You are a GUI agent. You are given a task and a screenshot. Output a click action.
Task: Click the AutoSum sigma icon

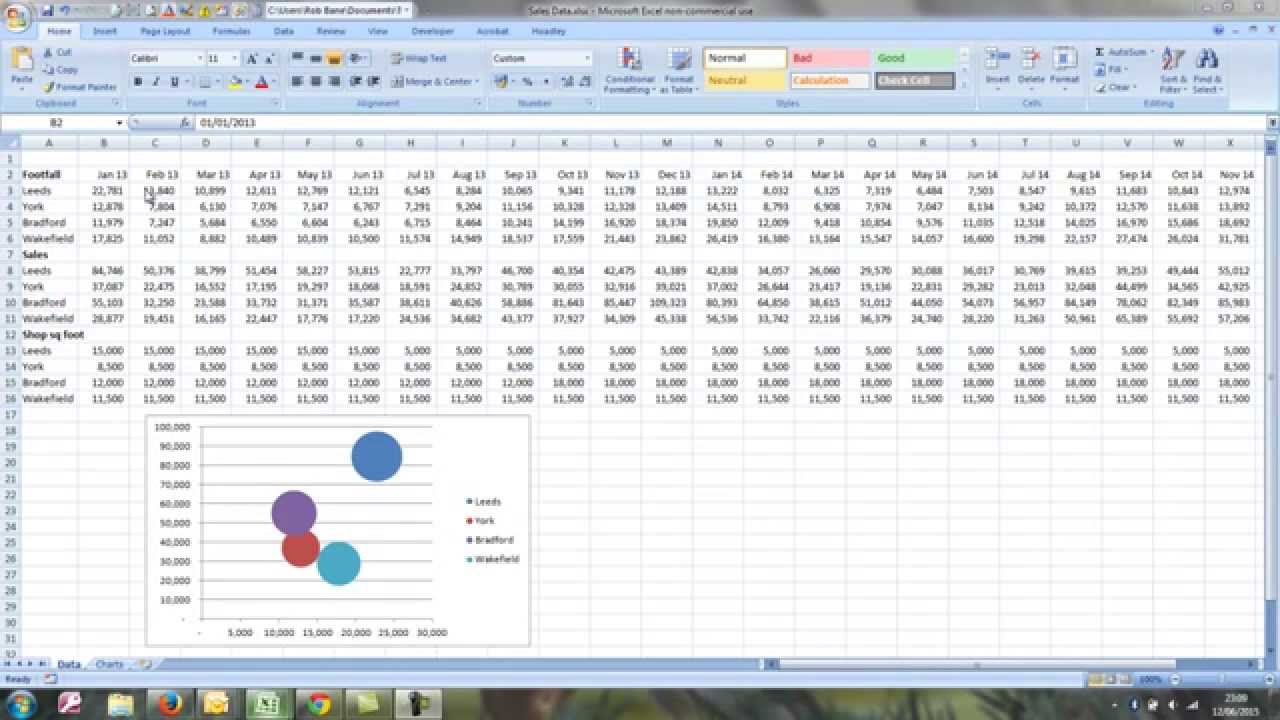coord(1100,52)
